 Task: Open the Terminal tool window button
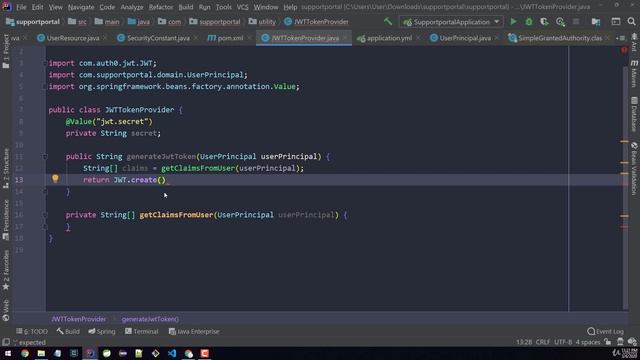[x=142, y=331]
